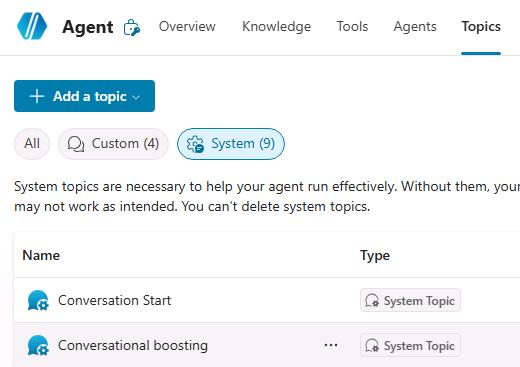Image resolution: width=520 pixels, height=367 pixels.
Task: Click the System Topic badge for Conversational boosting
Action: [410, 345]
